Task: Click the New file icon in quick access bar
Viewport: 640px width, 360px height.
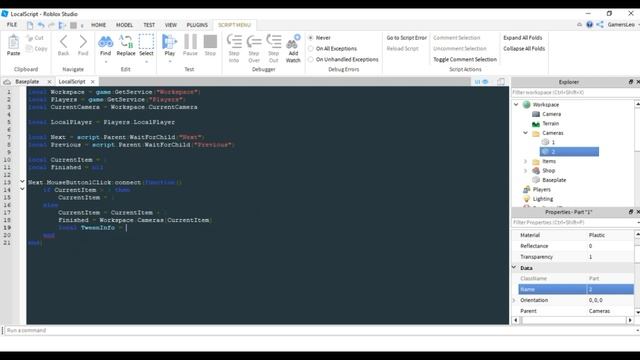Action: point(30,25)
